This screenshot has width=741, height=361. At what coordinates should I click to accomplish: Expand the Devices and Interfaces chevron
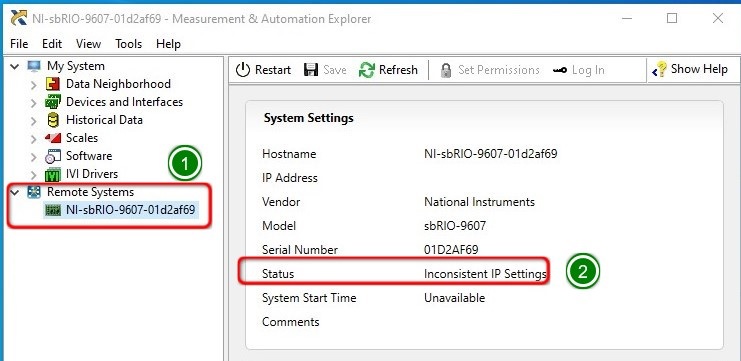pyautogui.click(x=34, y=103)
